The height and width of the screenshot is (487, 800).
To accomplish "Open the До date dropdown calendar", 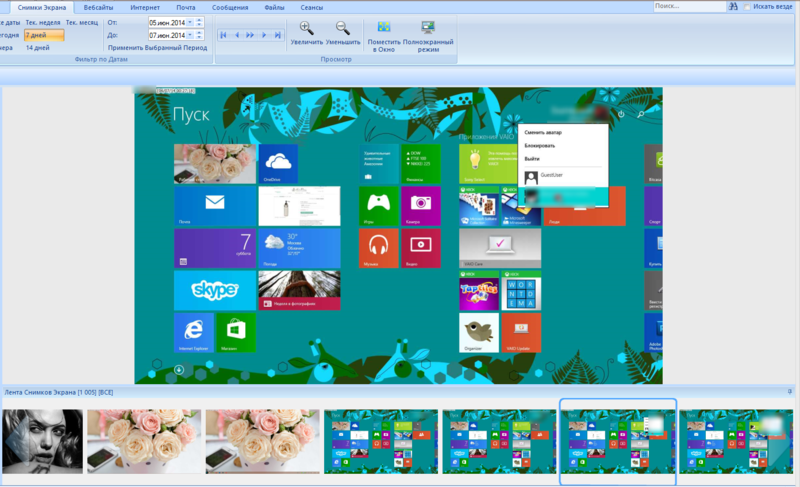I will (190, 35).
